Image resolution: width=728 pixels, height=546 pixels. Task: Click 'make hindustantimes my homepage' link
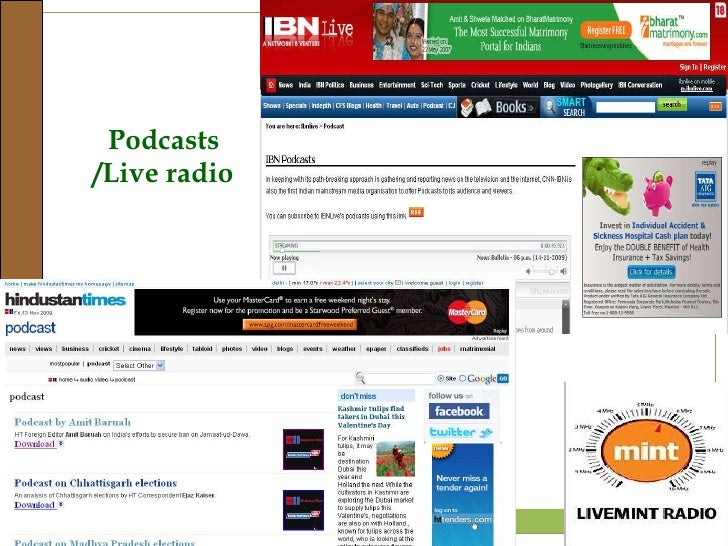pyautogui.click(x=67, y=284)
